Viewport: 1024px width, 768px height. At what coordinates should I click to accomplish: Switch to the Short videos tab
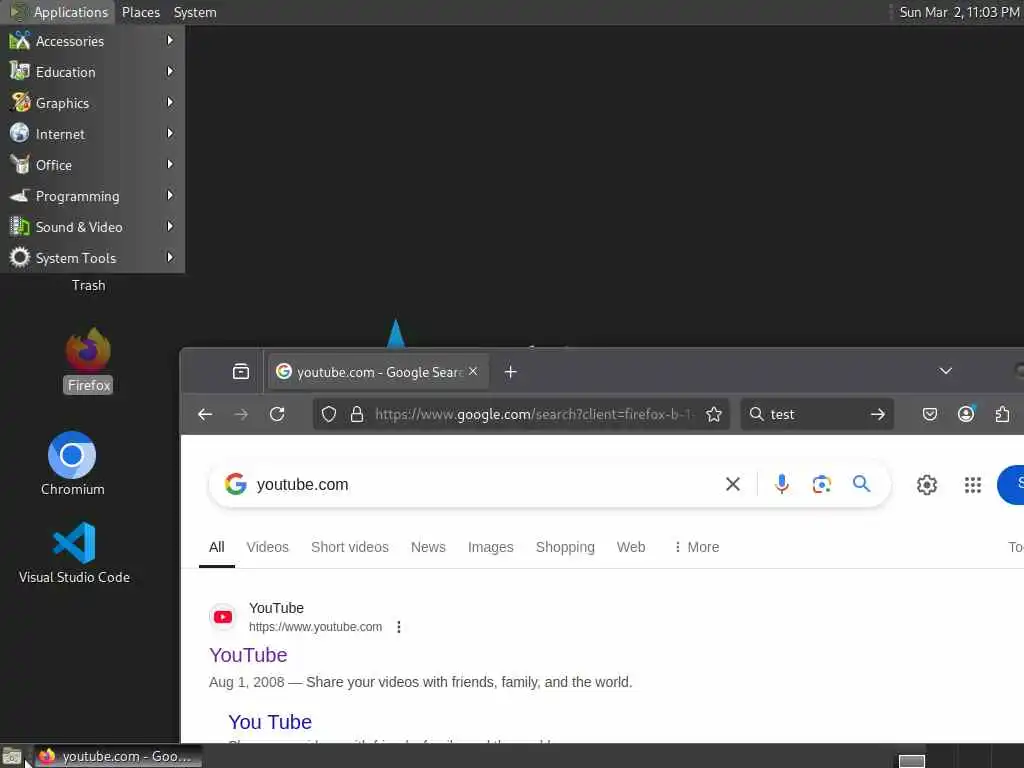tap(349, 547)
